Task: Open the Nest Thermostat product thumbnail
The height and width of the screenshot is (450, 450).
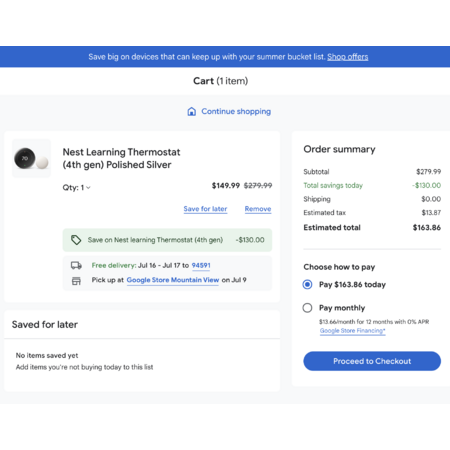Action: [x=32, y=158]
